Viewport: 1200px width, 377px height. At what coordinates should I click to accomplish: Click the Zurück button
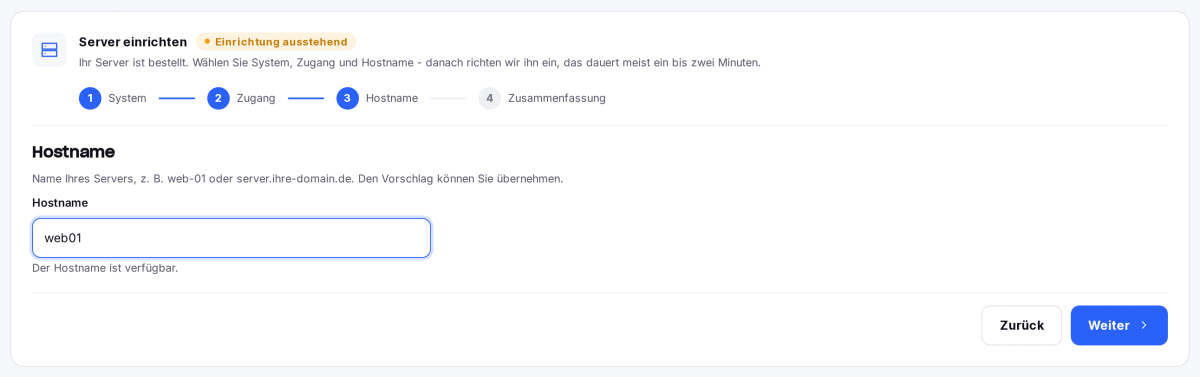[1021, 325]
